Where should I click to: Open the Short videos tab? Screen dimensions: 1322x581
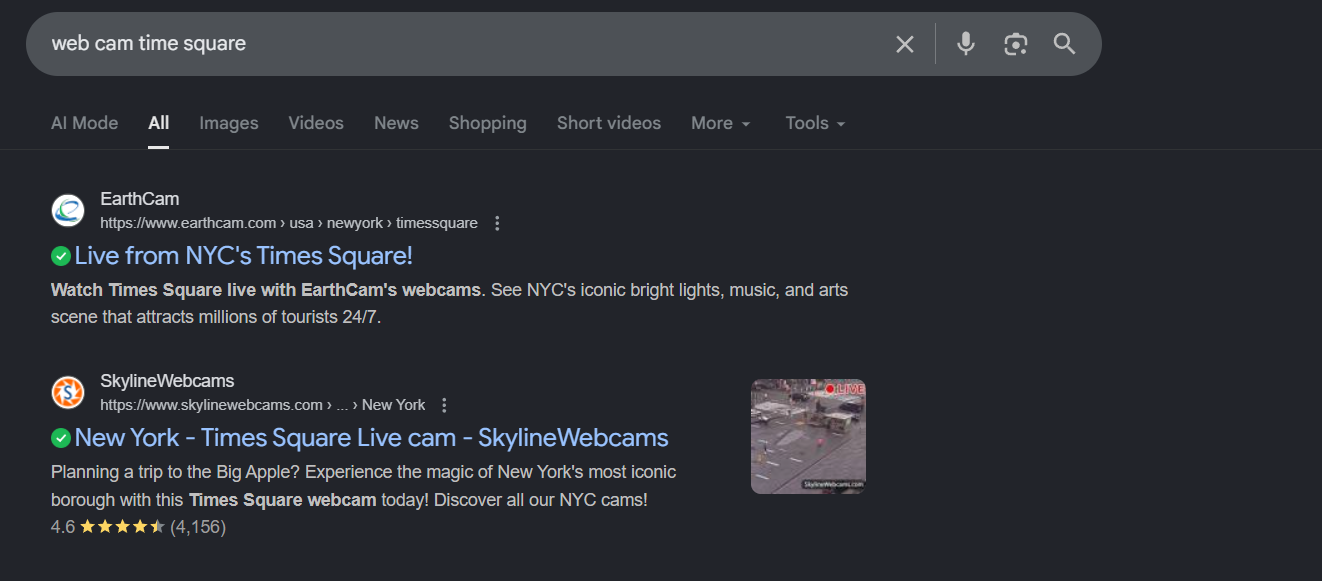point(609,123)
